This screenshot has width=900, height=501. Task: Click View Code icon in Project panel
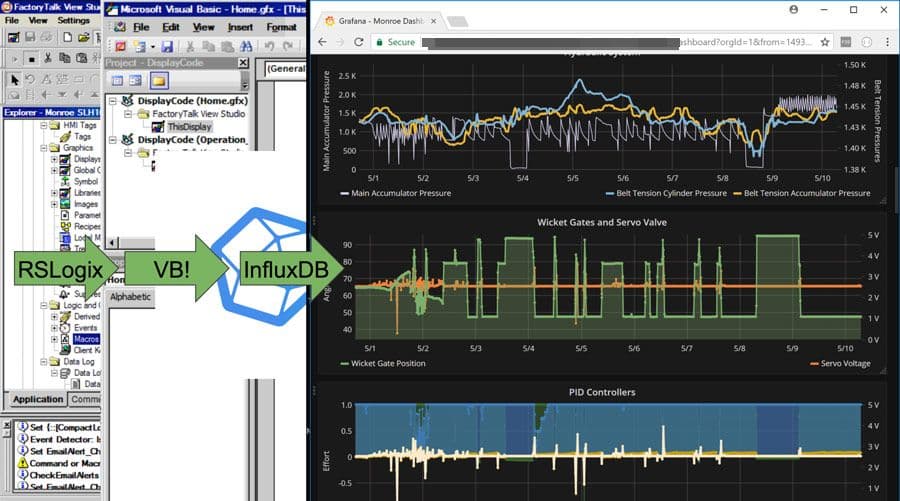(117, 81)
